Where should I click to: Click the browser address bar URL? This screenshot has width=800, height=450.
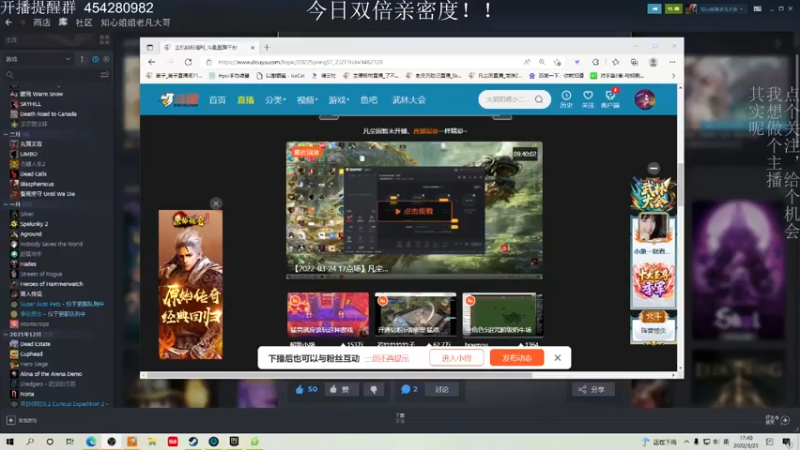click(x=300, y=62)
